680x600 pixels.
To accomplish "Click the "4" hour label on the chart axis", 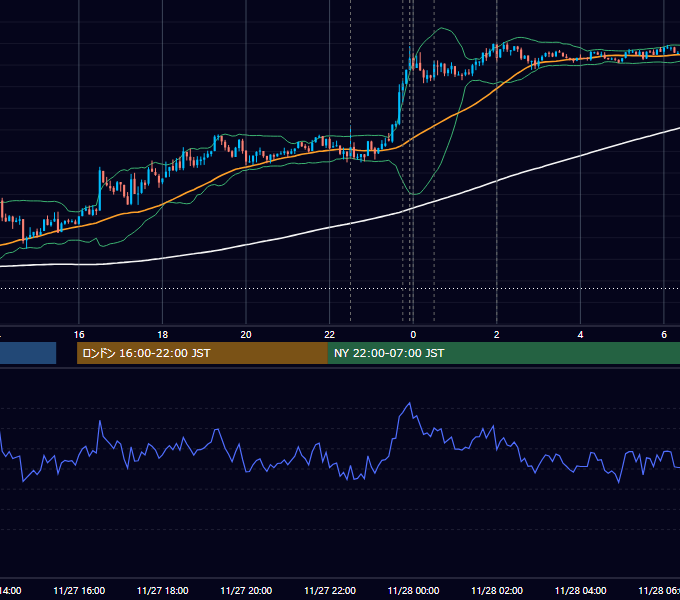I will [x=580, y=334].
